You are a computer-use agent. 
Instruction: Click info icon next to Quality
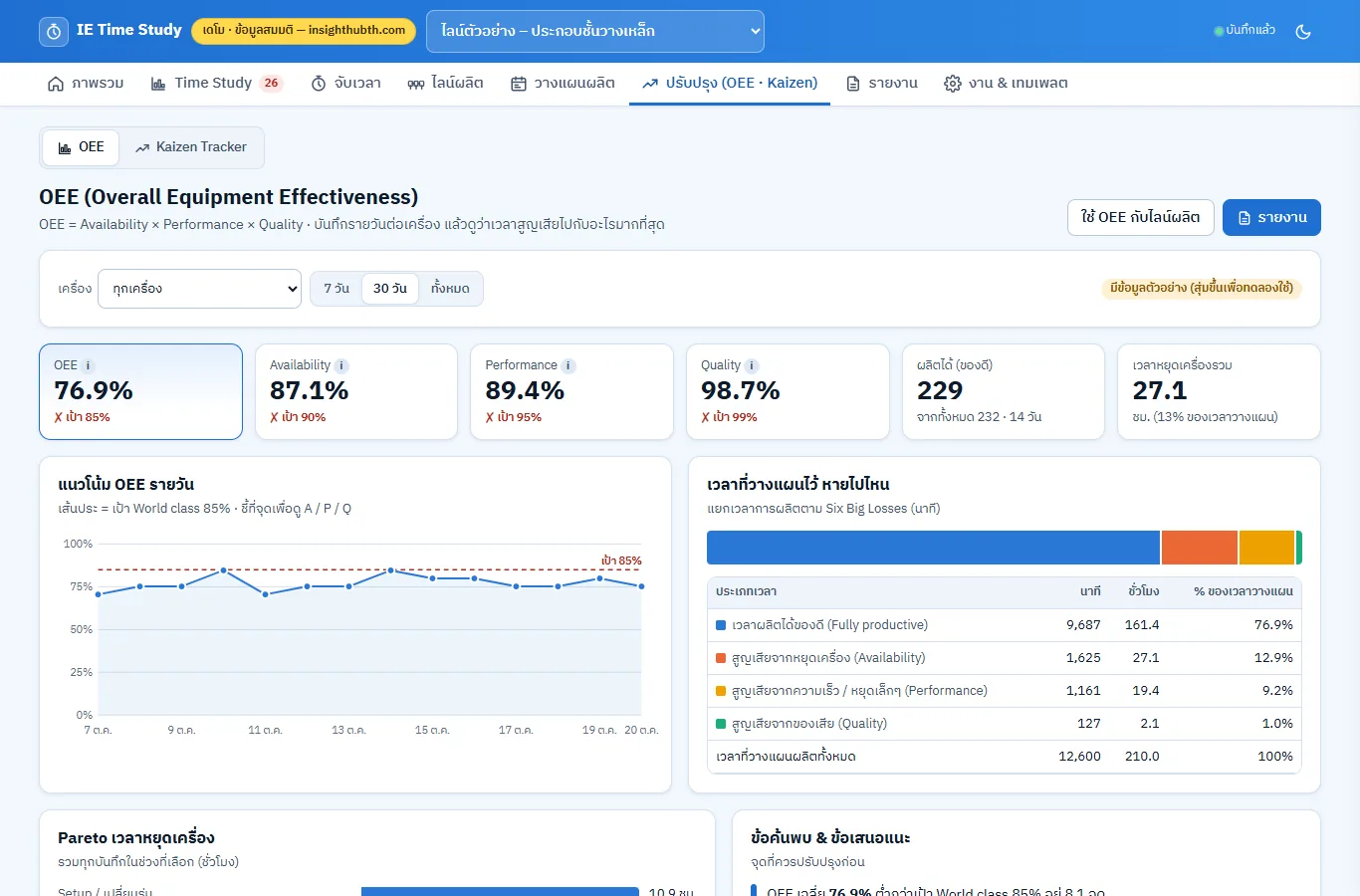tap(752, 365)
